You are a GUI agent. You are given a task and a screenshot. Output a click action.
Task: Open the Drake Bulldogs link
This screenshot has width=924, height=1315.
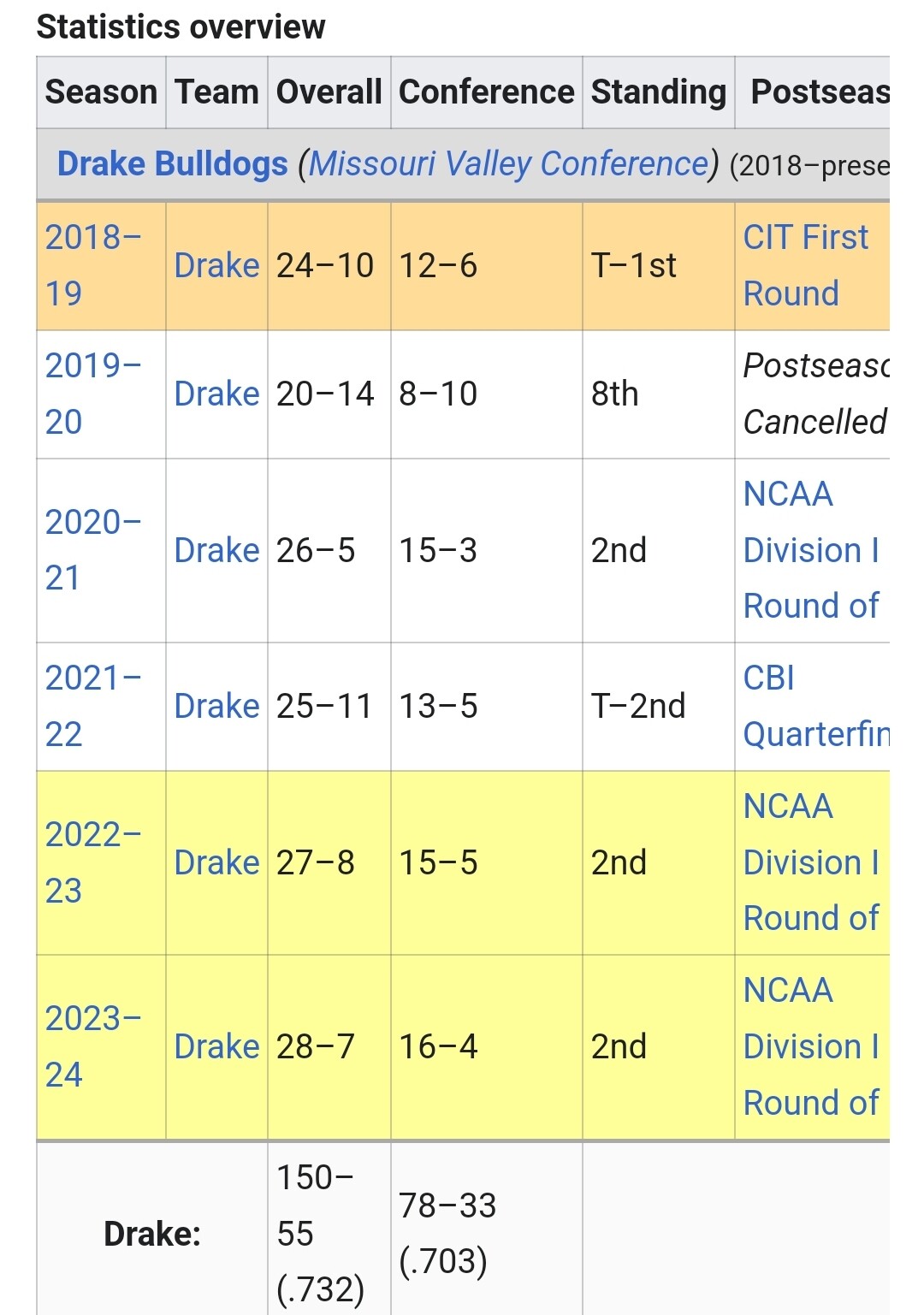coord(172,163)
